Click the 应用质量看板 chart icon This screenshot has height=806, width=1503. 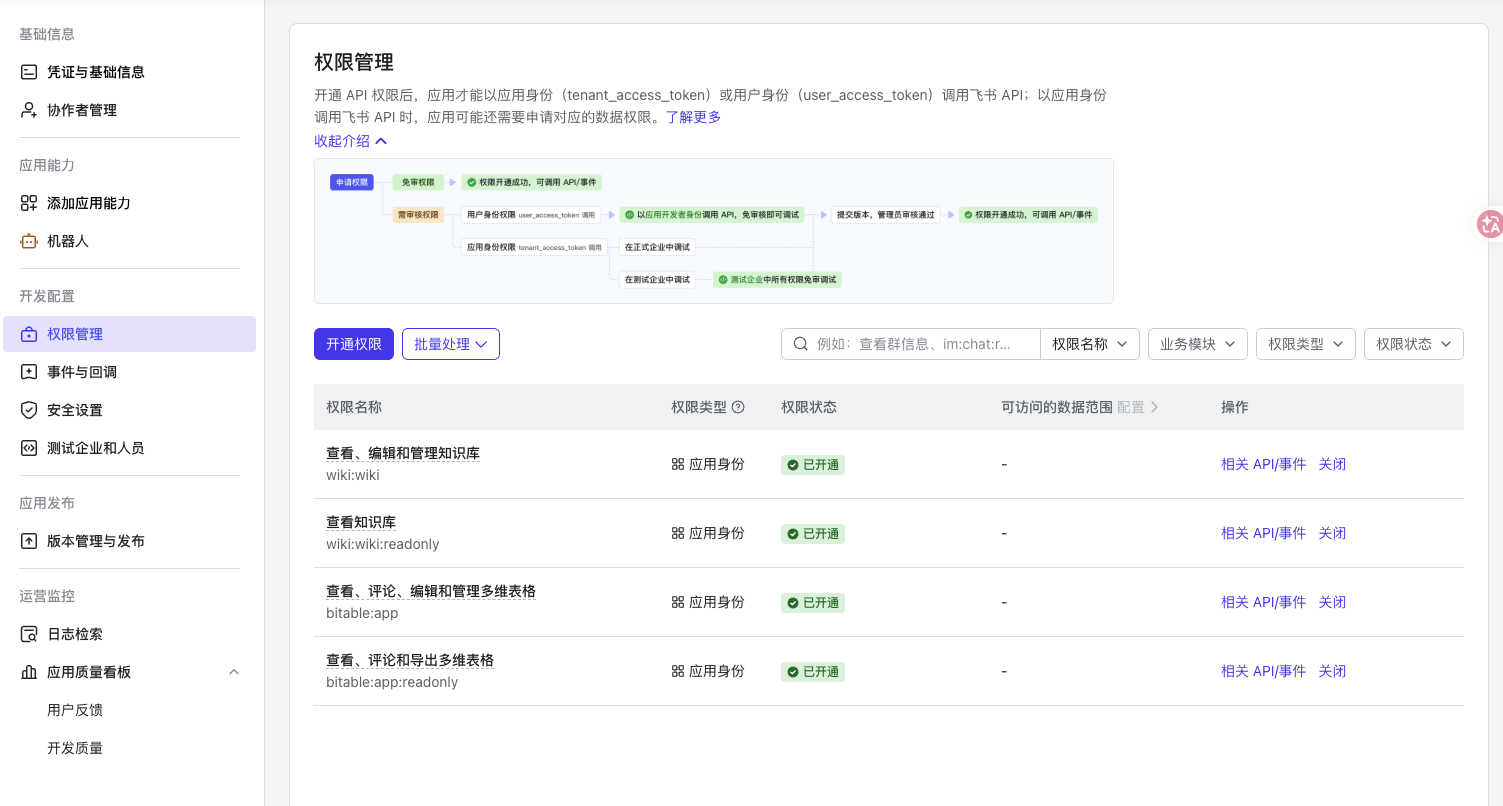pos(29,672)
